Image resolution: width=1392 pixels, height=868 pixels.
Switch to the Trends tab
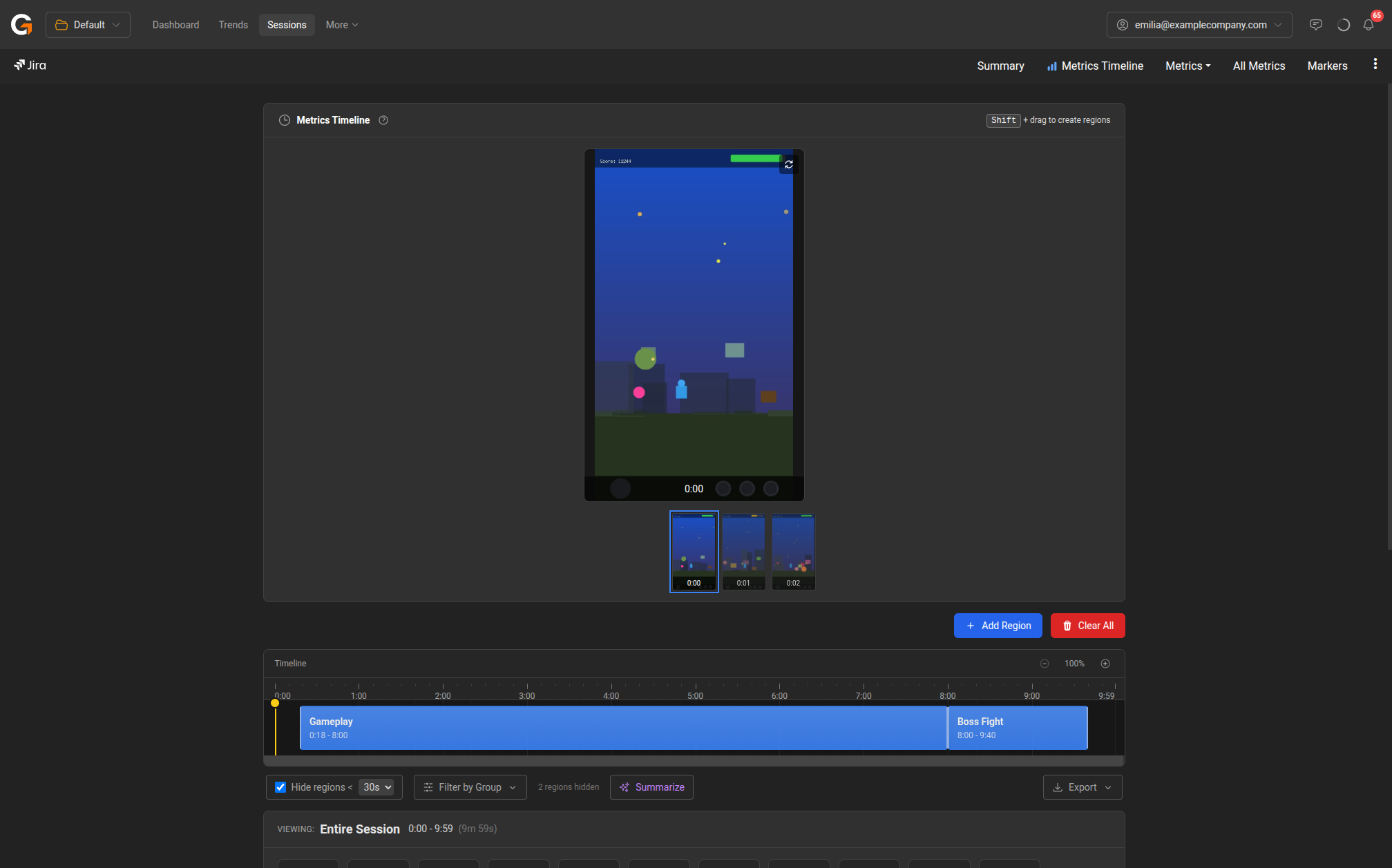click(x=233, y=25)
